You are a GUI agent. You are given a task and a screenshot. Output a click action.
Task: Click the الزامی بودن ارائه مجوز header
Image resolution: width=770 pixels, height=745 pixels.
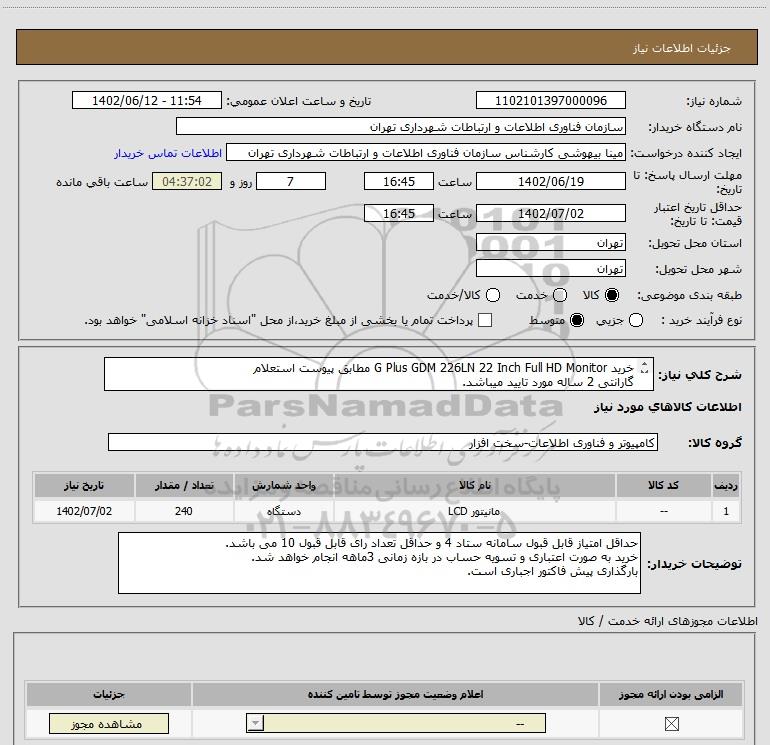click(671, 694)
